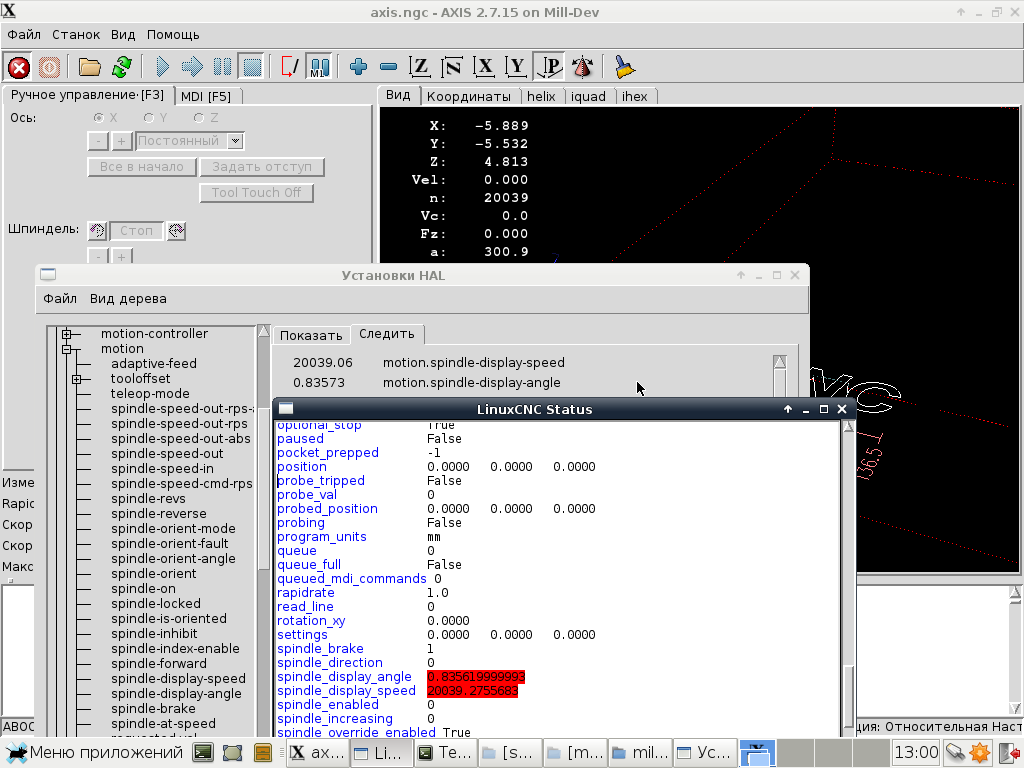
Task: Zoom out with the blue minus icon
Action: click(x=389, y=67)
